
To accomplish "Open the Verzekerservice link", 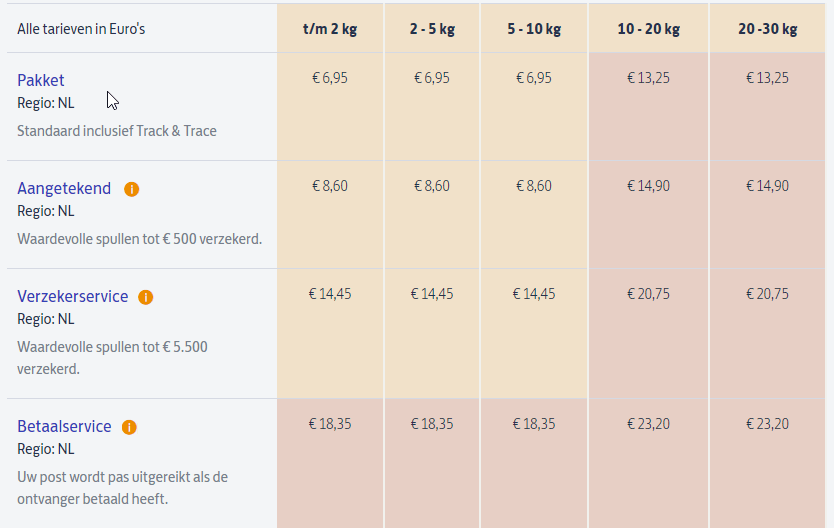I will tap(72, 296).
